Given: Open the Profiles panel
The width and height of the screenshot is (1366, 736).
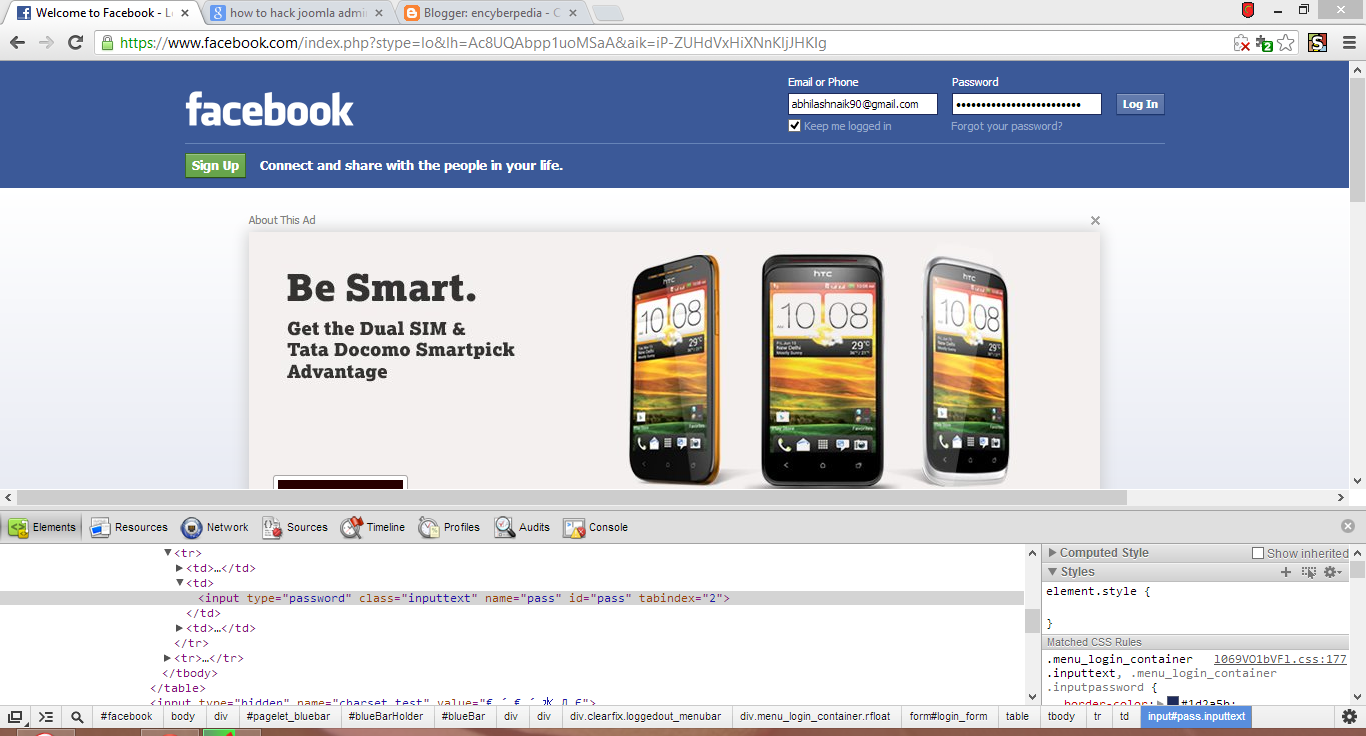Looking at the screenshot, I should tap(450, 527).
